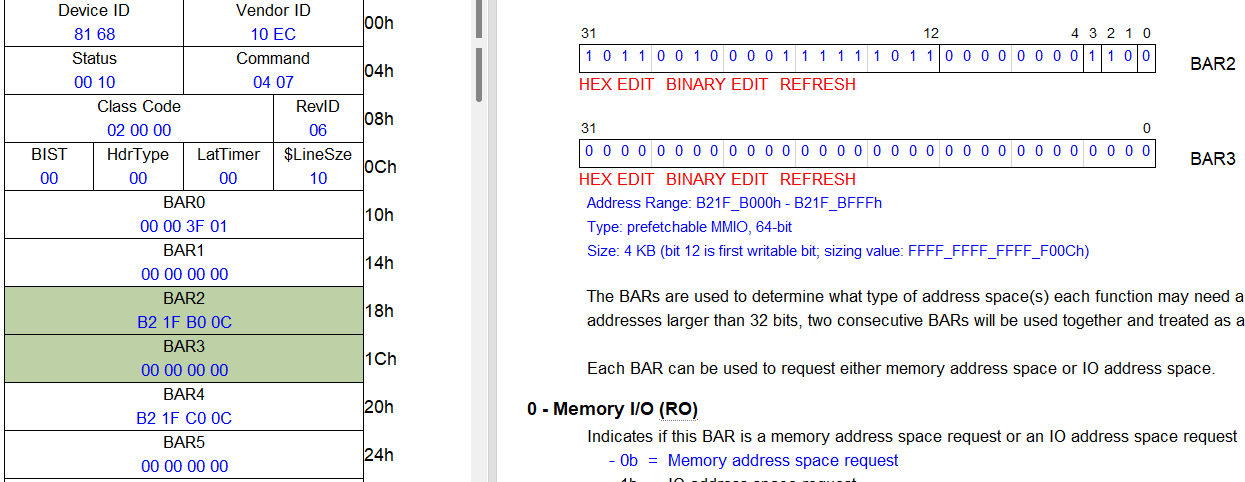Select the HdrType register cell

click(138, 167)
